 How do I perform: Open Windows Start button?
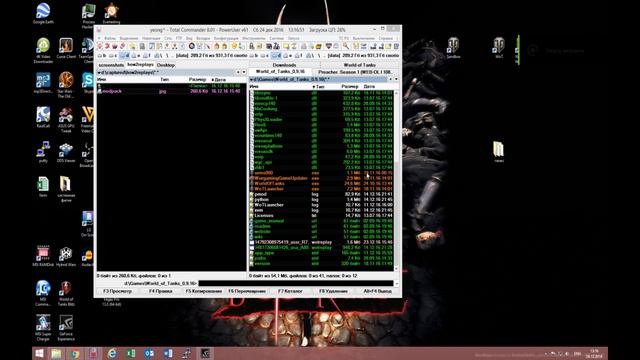(x=39, y=353)
